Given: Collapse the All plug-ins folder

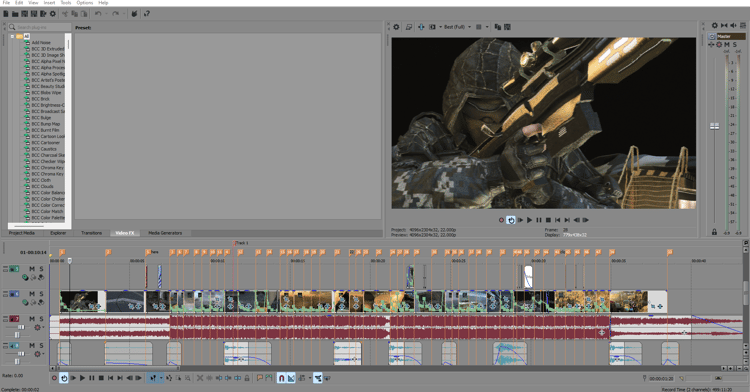Looking at the screenshot, I should point(12,36).
